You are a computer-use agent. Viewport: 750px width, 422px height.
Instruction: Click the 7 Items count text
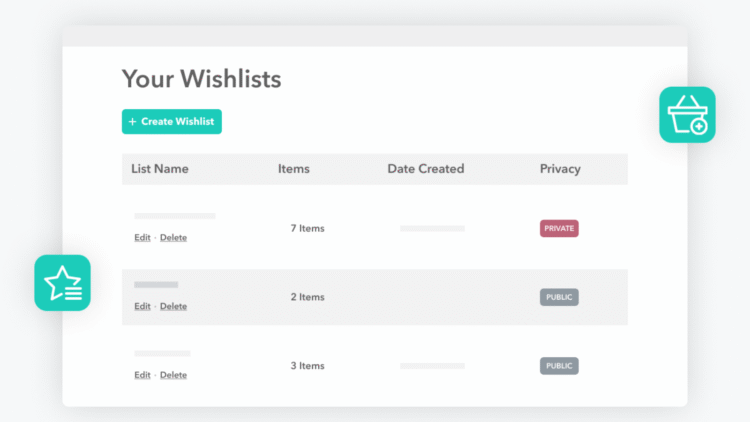click(308, 228)
